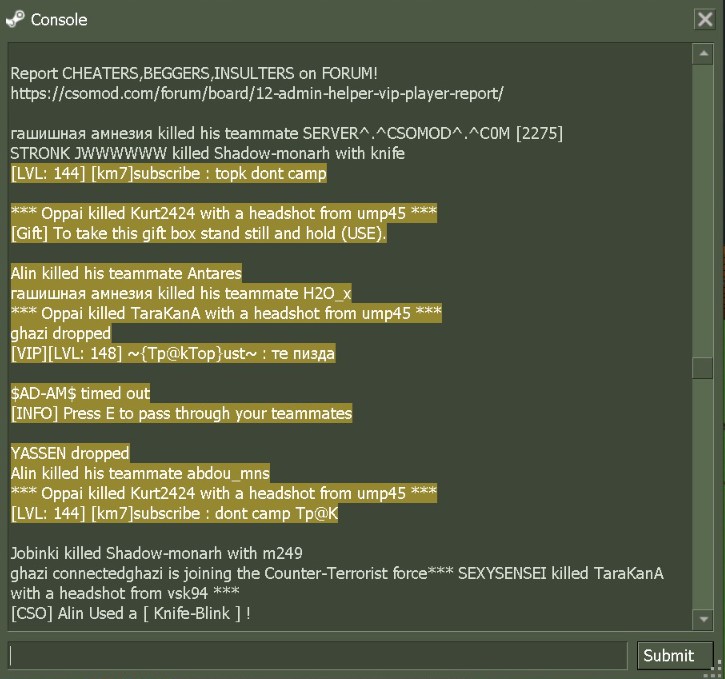Click the console scrollbar thumb
The image size is (725, 679).
point(703,367)
